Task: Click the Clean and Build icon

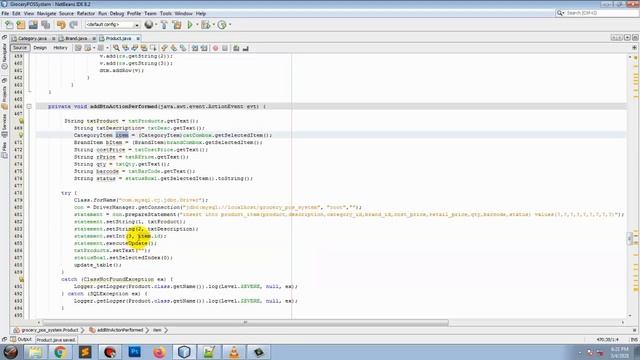Action: pos(177,25)
